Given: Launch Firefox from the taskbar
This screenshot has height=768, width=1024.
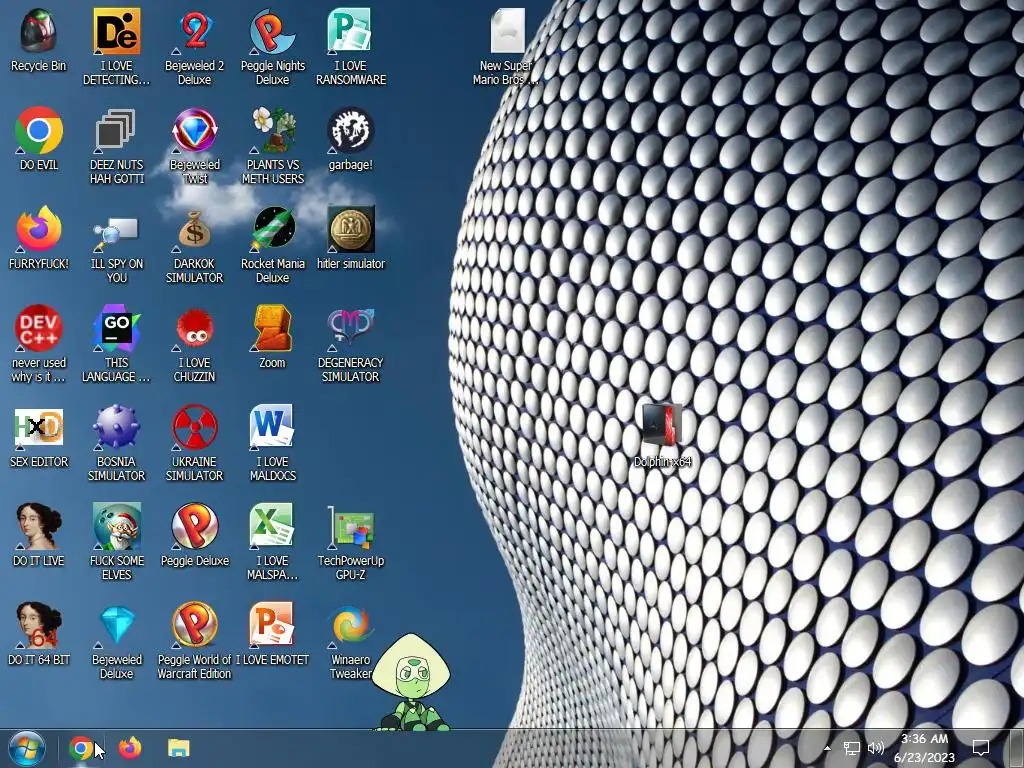Looking at the screenshot, I should [x=129, y=748].
